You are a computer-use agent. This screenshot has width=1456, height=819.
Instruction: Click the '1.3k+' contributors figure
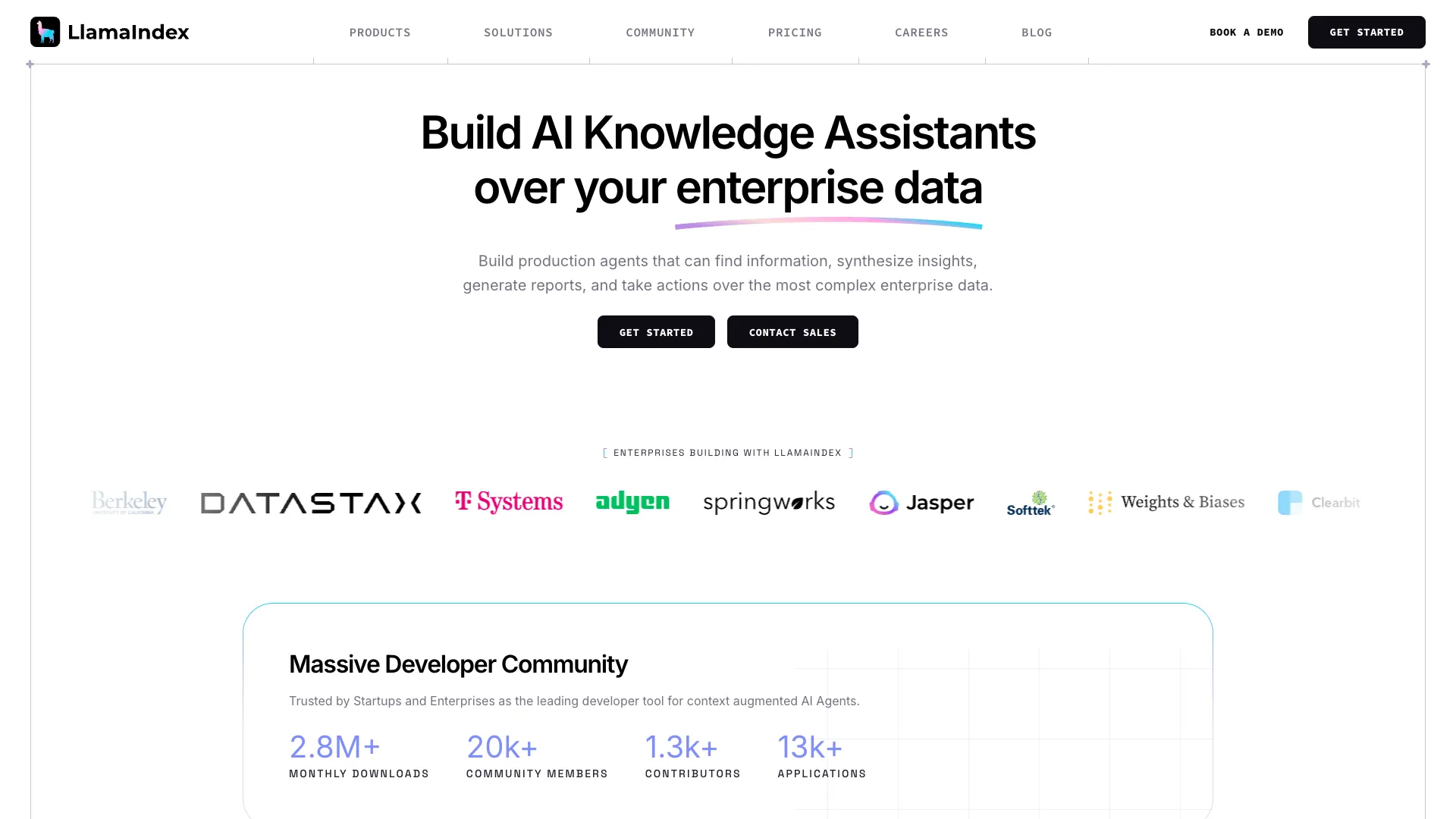pos(681,747)
